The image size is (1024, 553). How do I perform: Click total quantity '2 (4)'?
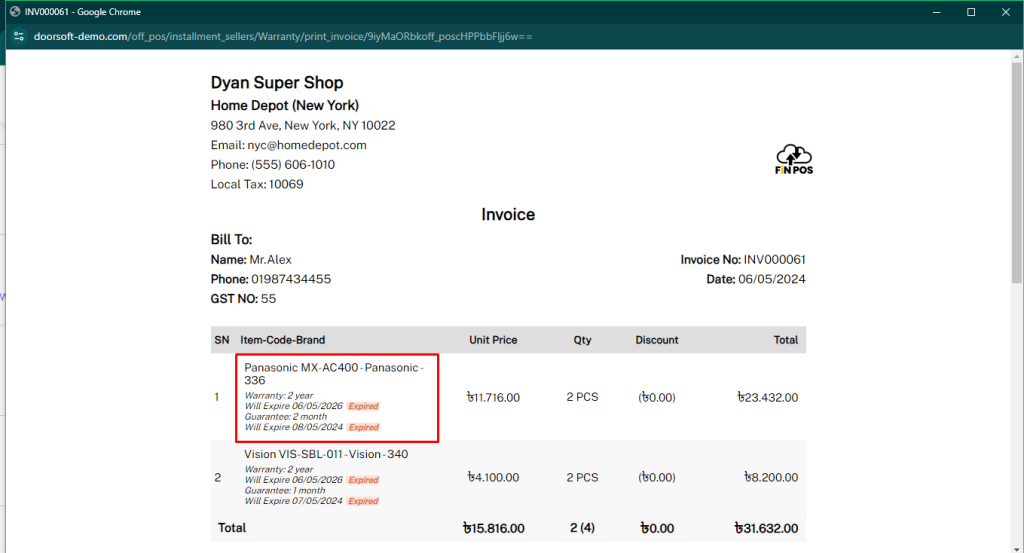pos(582,528)
